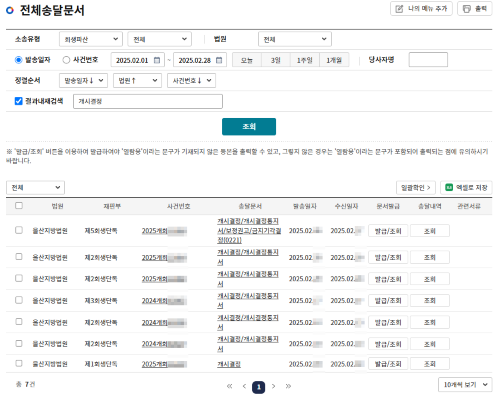Select page 1 in pagination
The height and width of the screenshot is (396, 500).
259,387
